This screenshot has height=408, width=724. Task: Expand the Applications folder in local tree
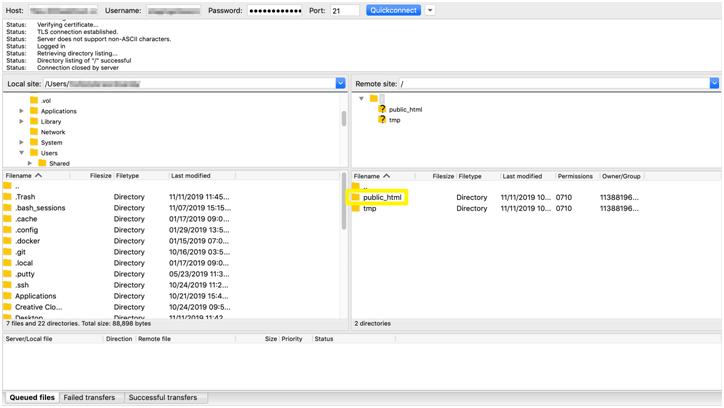click(22, 111)
